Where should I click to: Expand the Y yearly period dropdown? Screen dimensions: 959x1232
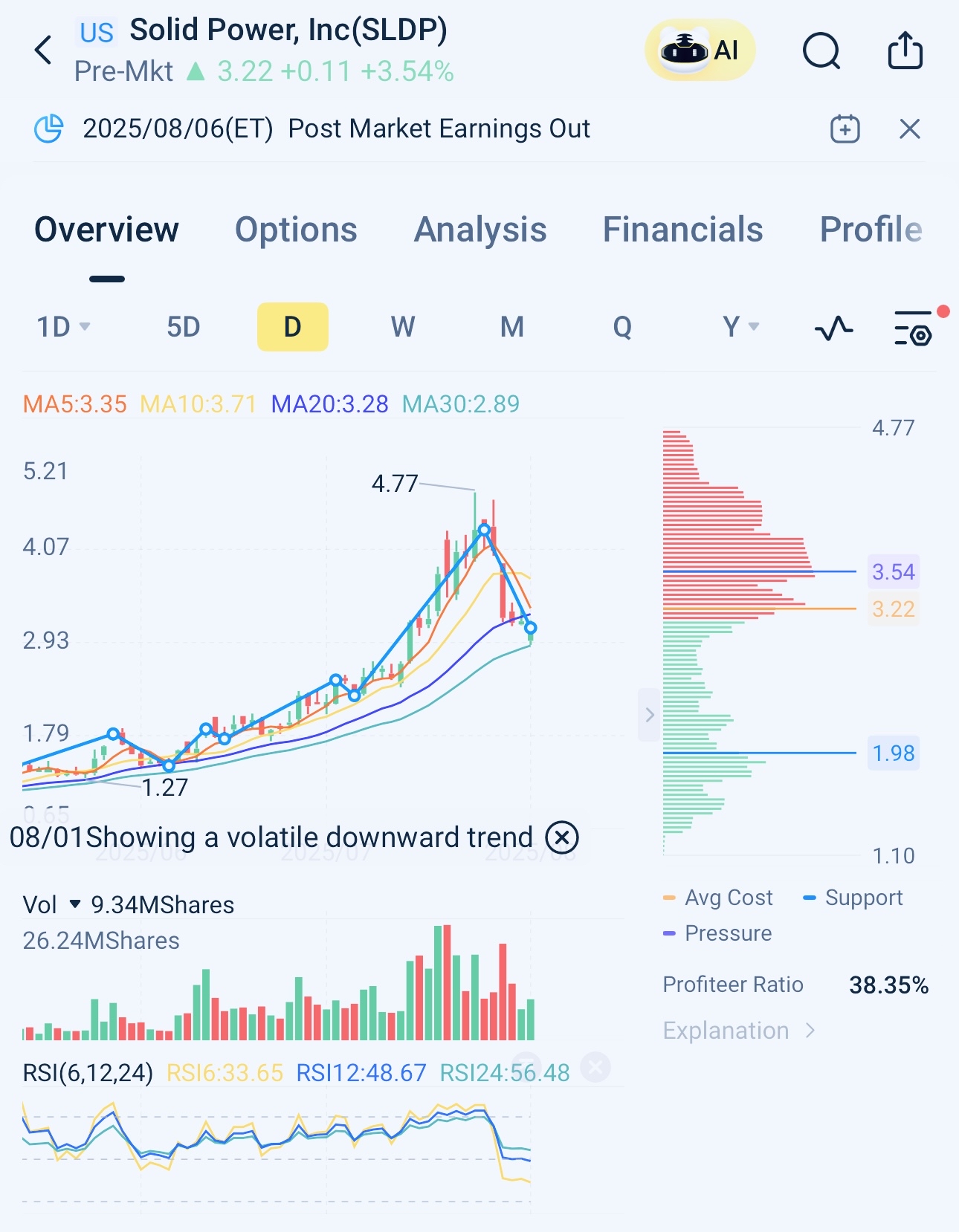[x=740, y=327]
